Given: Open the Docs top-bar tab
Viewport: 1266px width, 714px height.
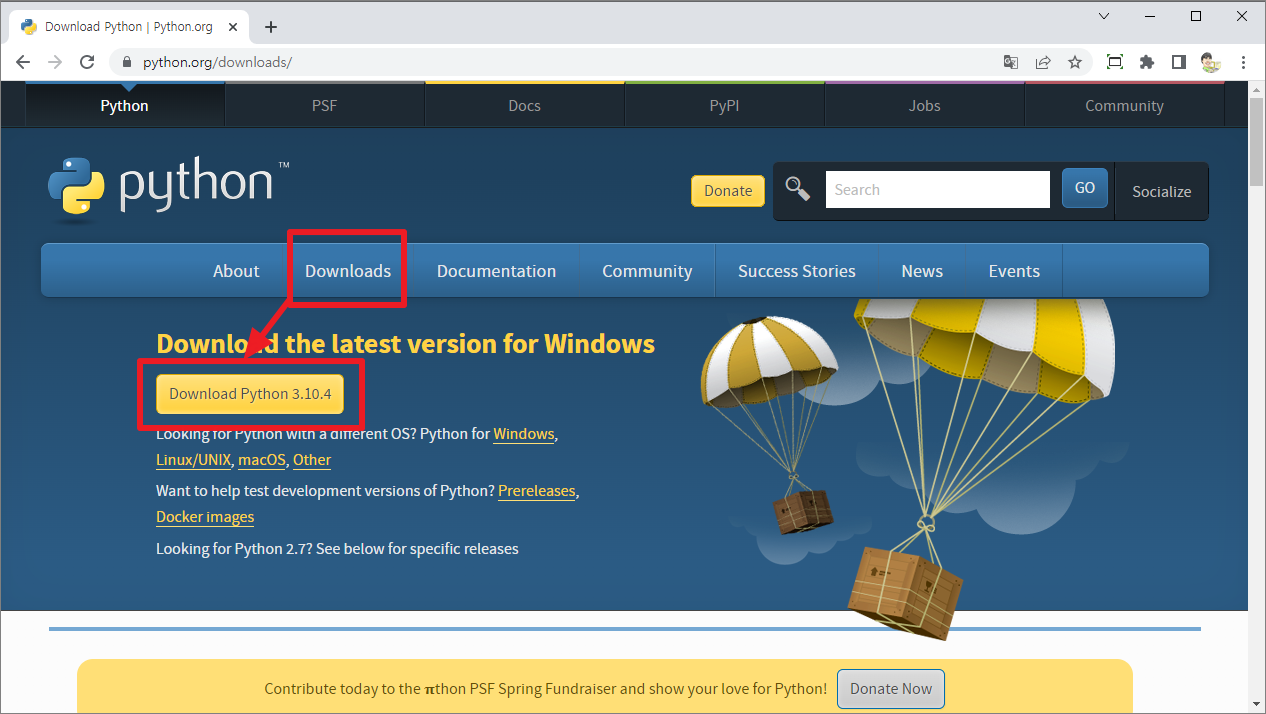Looking at the screenshot, I should [525, 105].
